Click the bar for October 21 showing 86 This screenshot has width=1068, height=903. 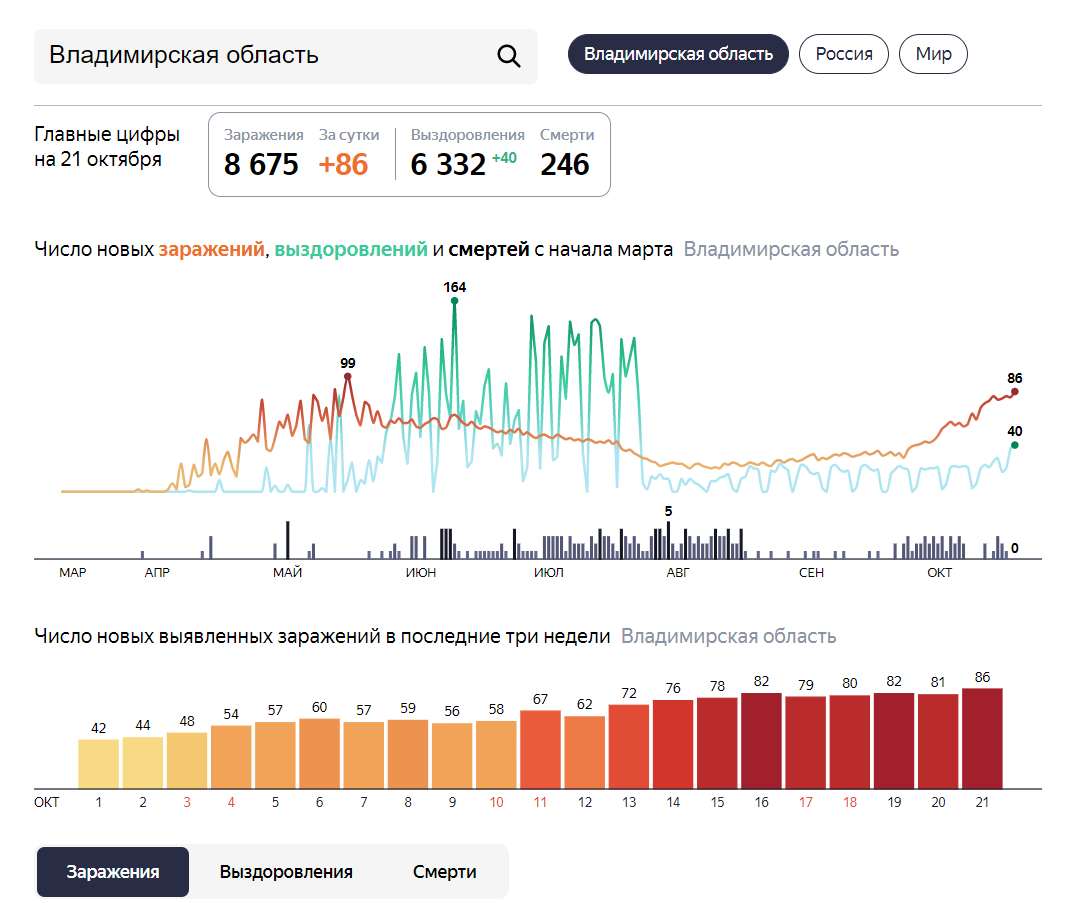coord(982,739)
